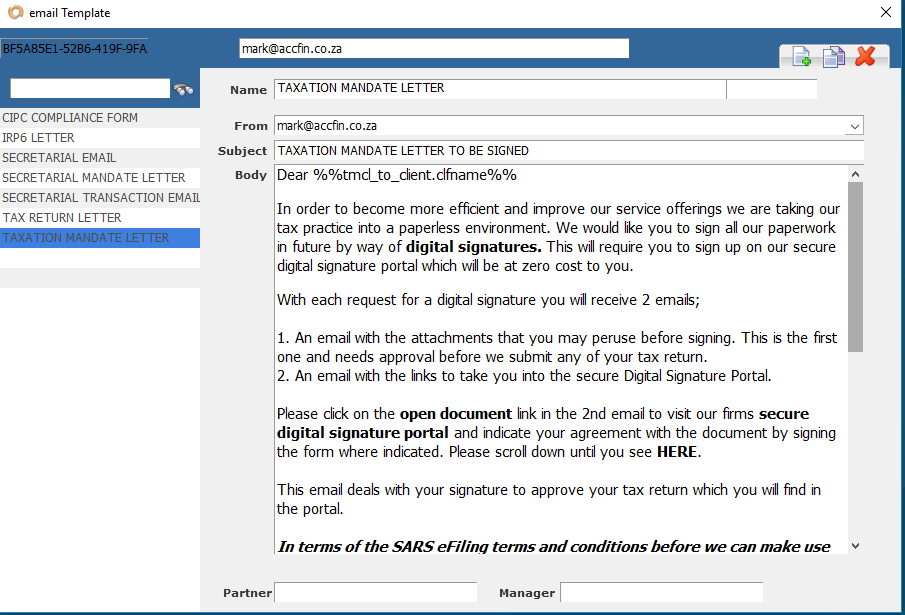Select CIPC COMPLIANCE FORM template
Image resolution: width=905 pixels, height=615 pixels.
70,118
